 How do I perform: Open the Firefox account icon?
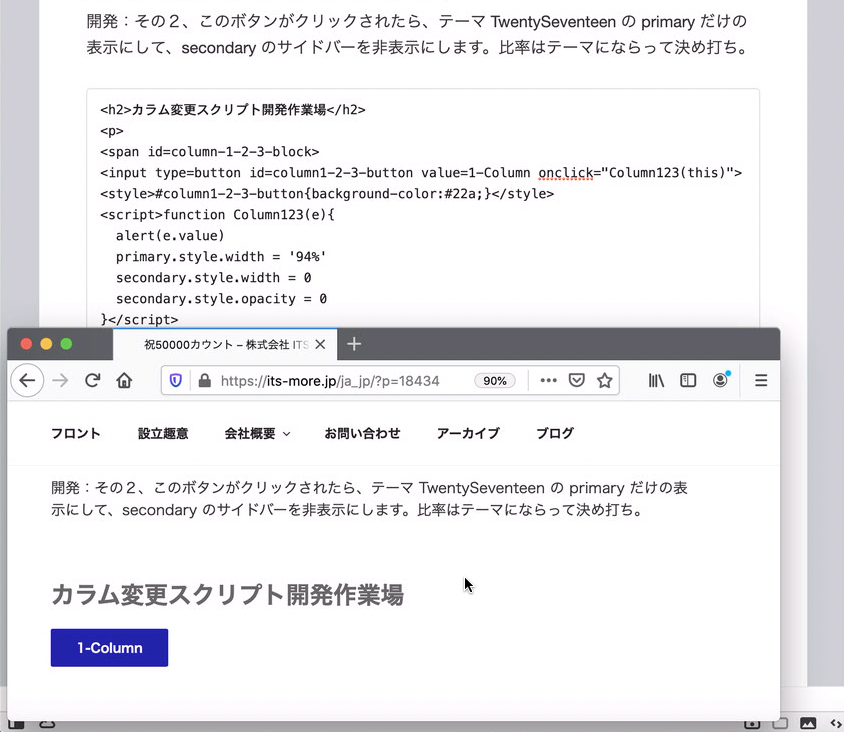click(720, 381)
